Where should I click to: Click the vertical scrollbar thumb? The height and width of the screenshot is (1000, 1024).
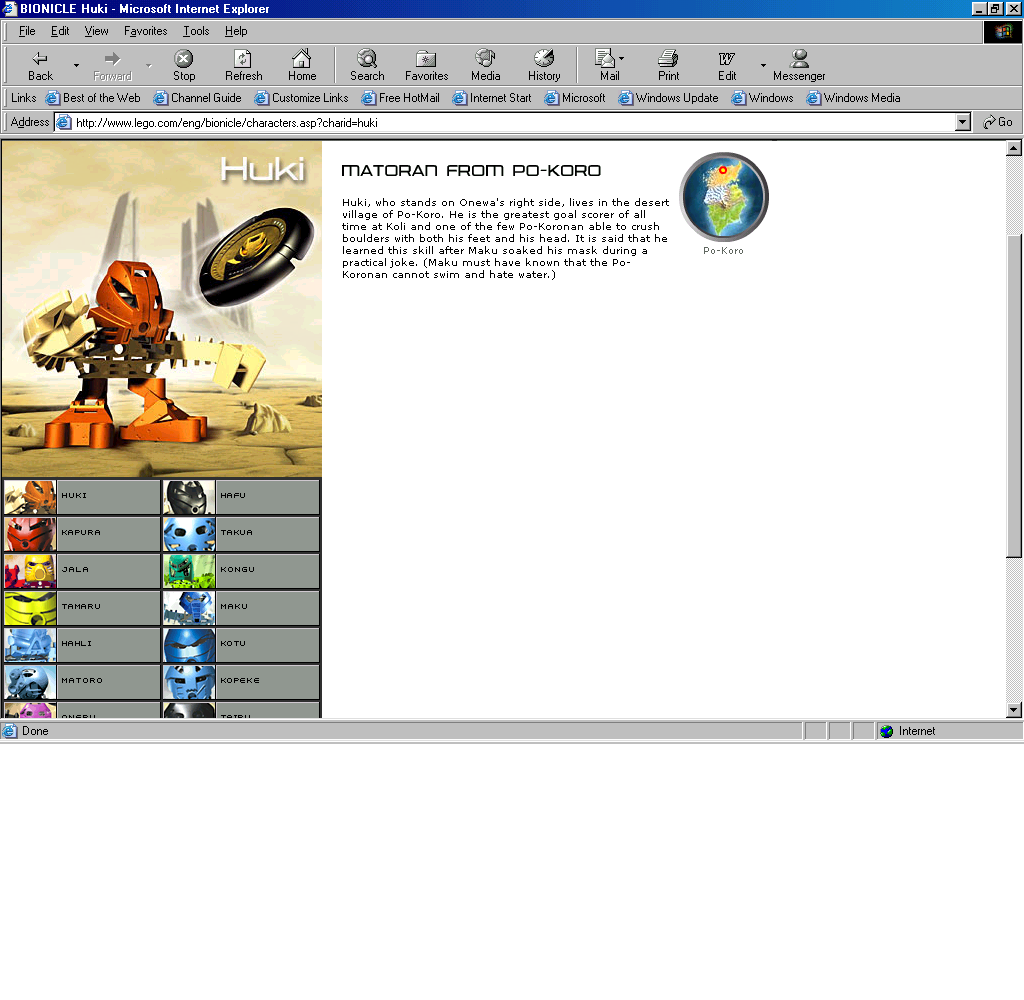click(x=1014, y=395)
